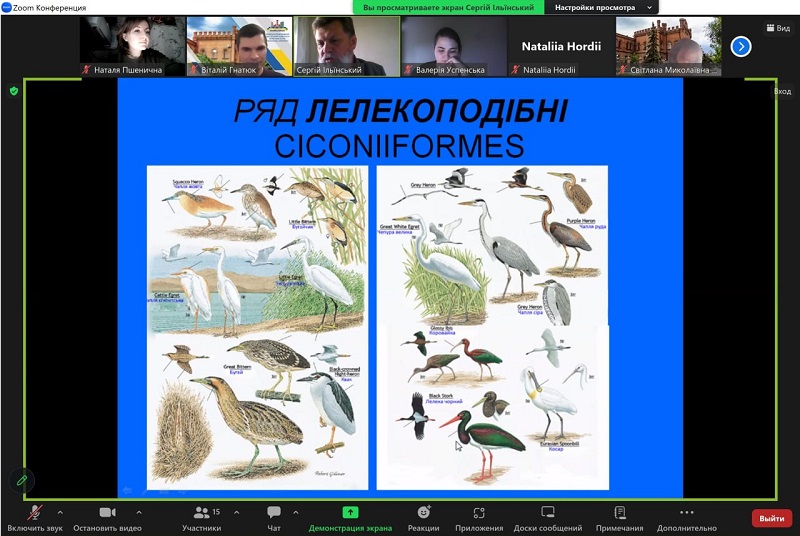Click Вход button at right edge
The width and height of the screenshot is (800, 536).
tap(782, 92)
